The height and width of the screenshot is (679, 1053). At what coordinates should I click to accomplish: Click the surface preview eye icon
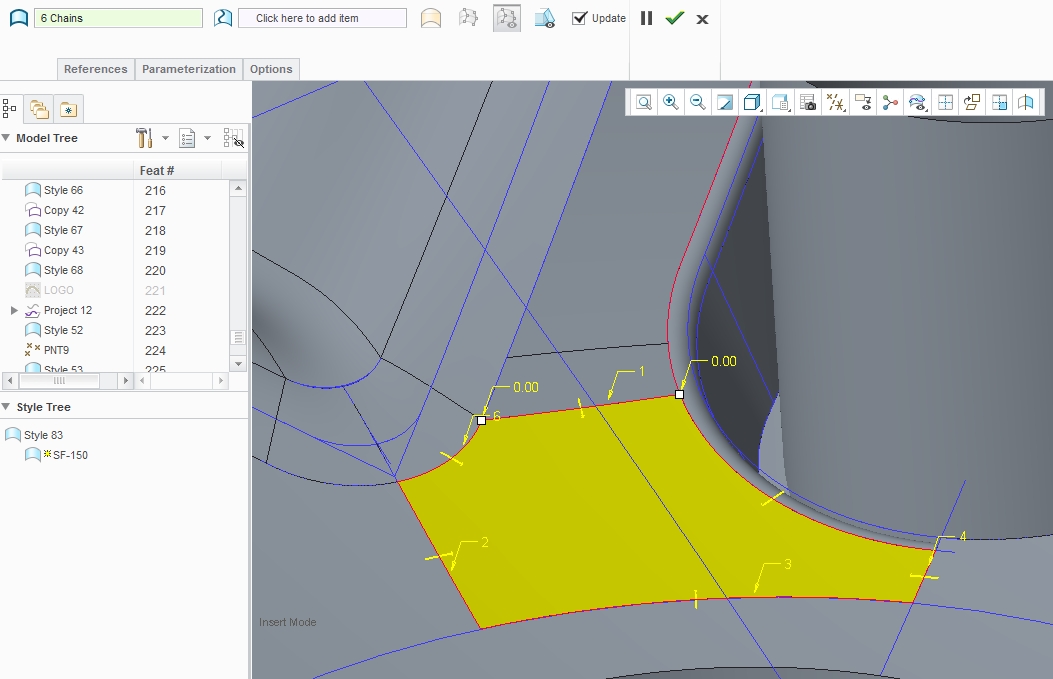[545, 18]
